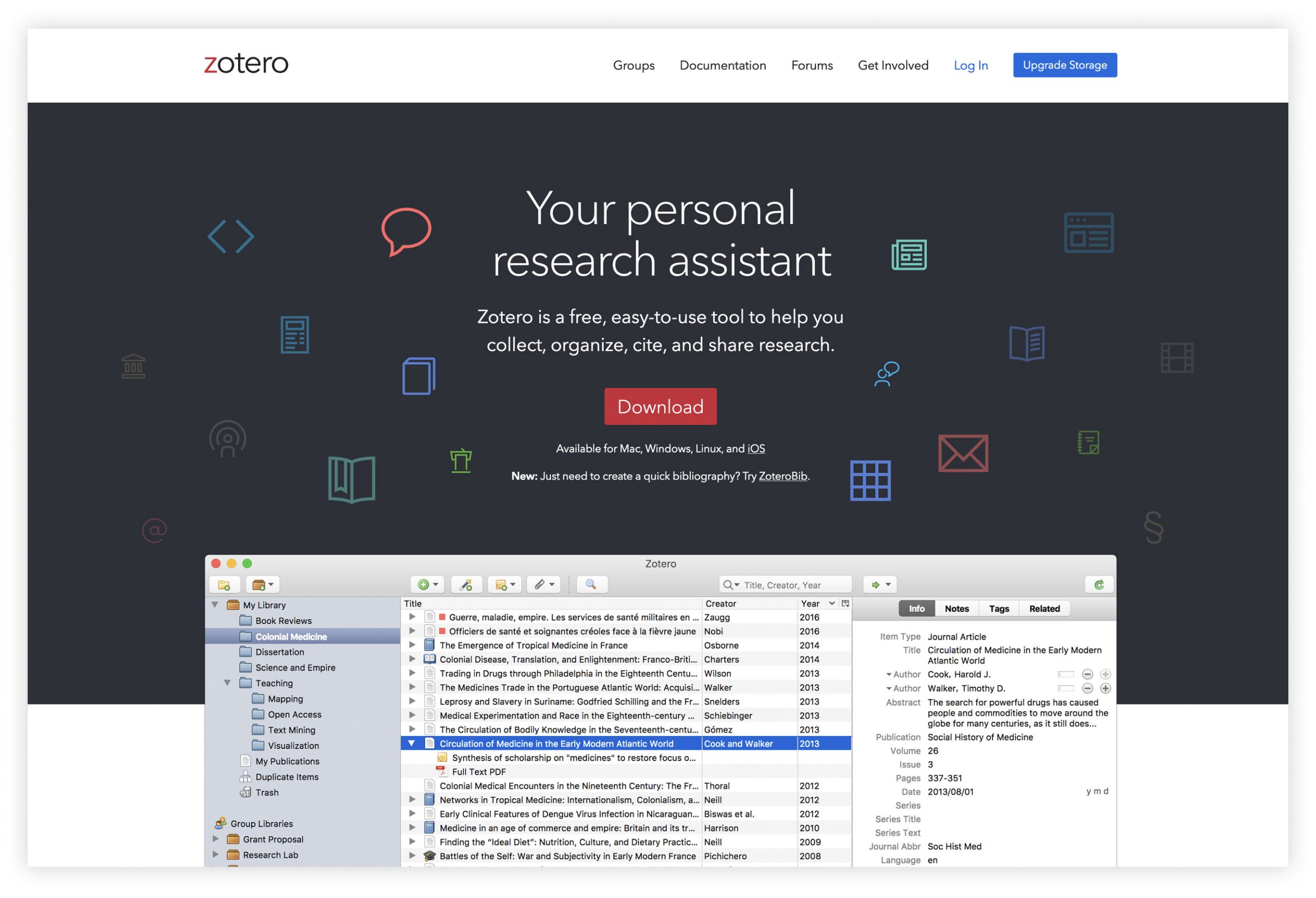
Task: Click the note icon beside Synthesis of scholarship
Action: (x=442, y=758)
